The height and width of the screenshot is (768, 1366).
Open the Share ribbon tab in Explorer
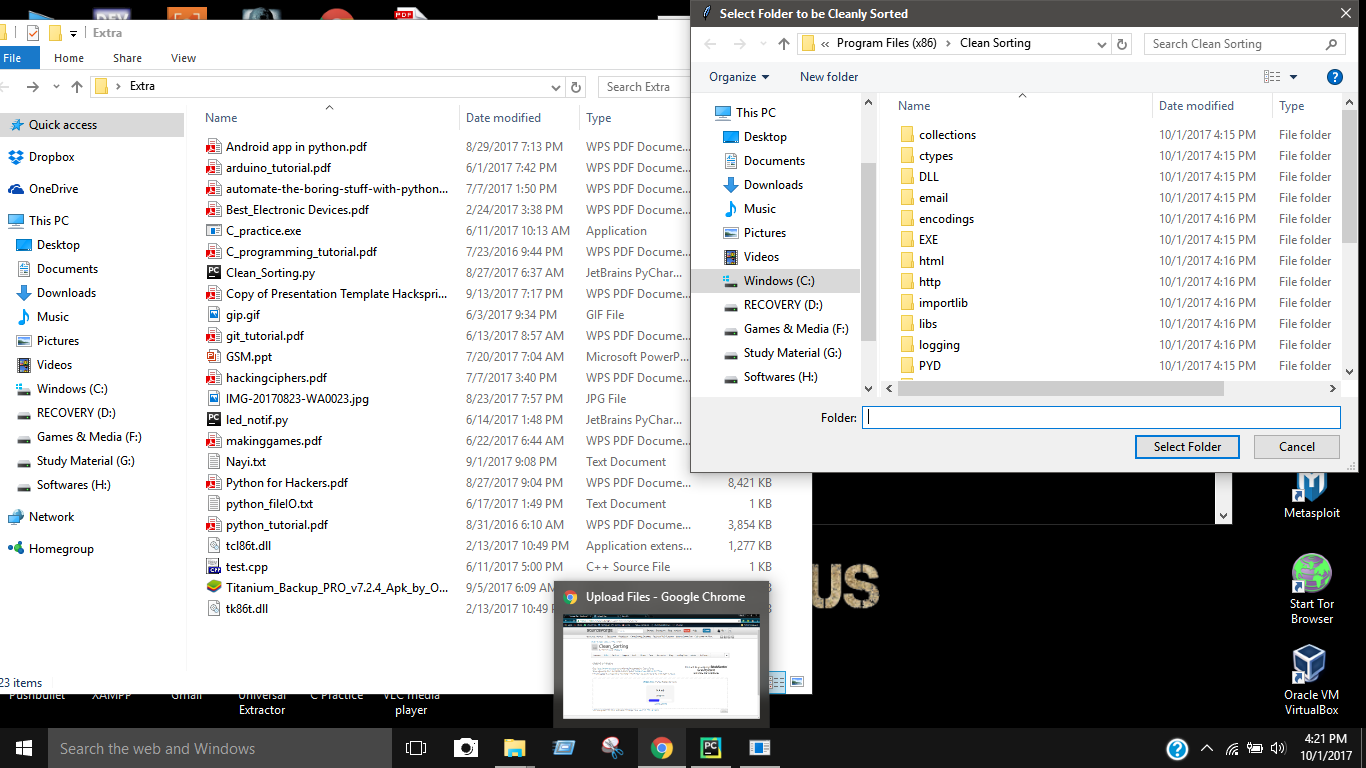pos(127,58)
